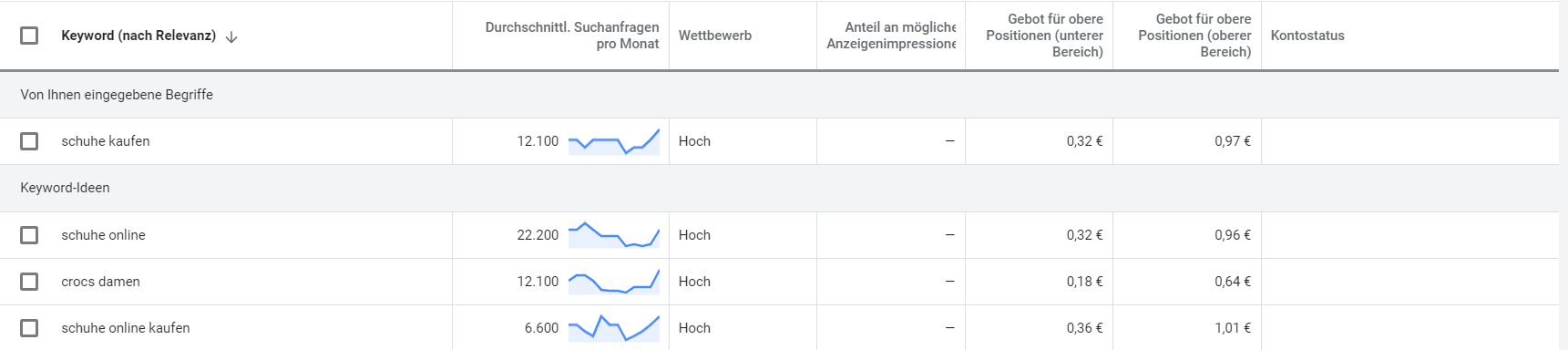Click Gebot für obere Positionen (oberer Bereich) header
The image size is (1568, 350).
[x=1194, y=36]
